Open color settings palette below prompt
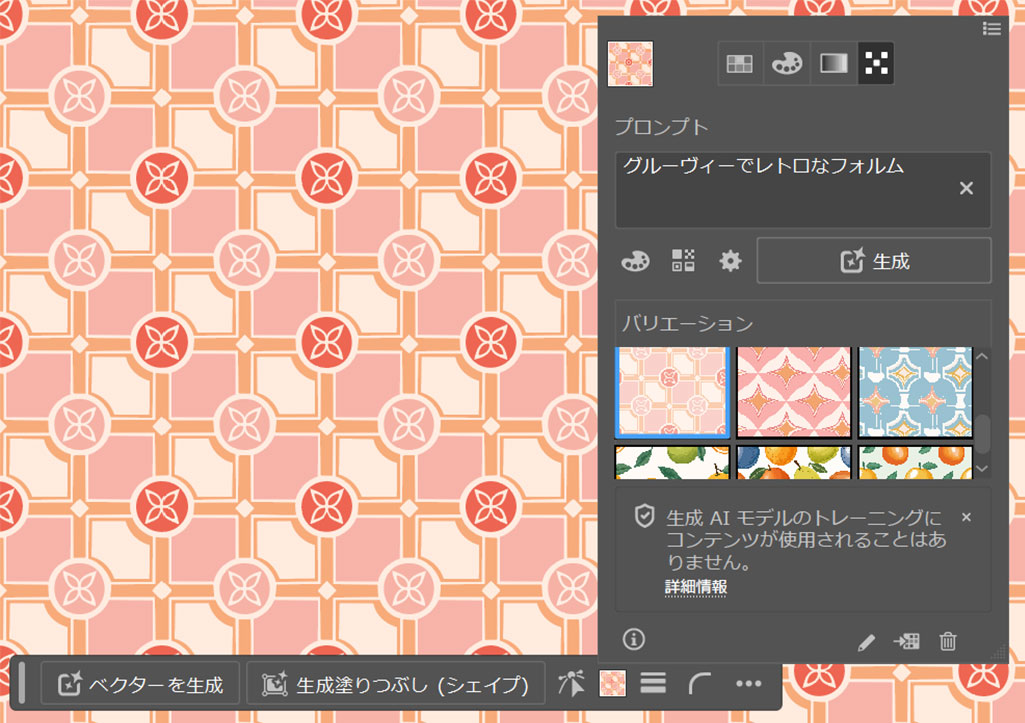Image resolution: width=1025 pixels, height=723 pixels. 635,261
